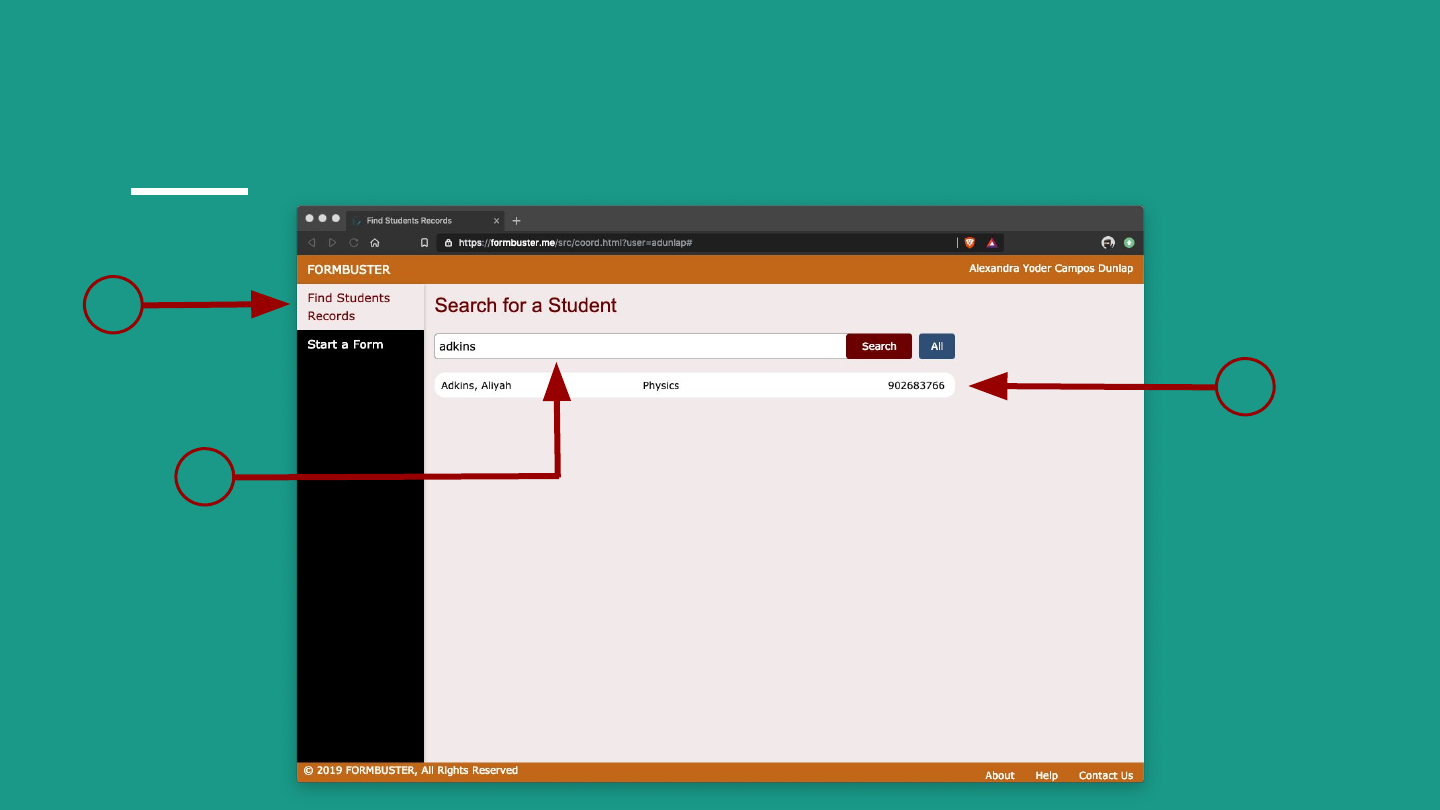Click the lock icon in the address bar
Viewport: 1440px width, 810px height.
coord(448,243)
